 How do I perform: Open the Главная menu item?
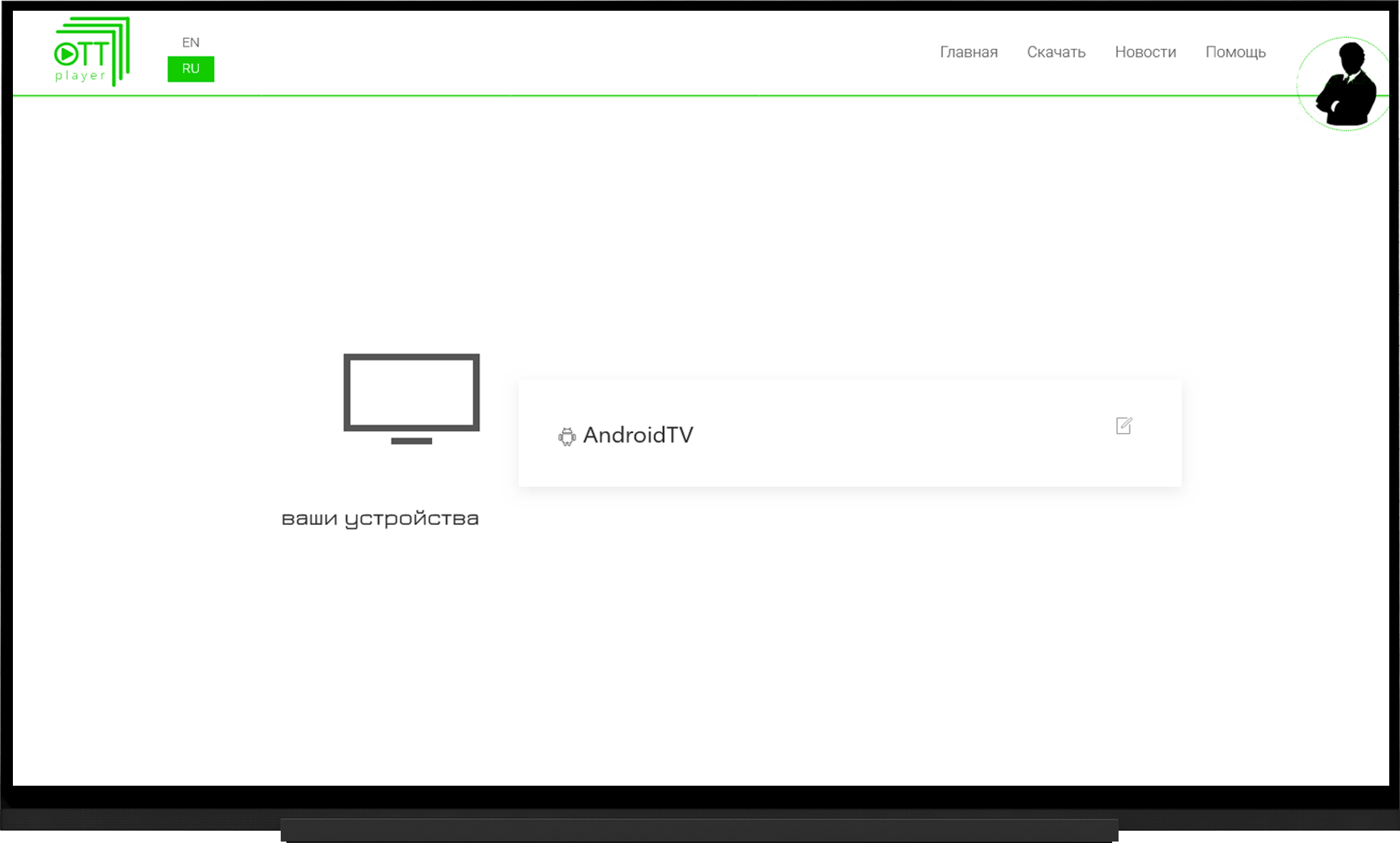pyautogui.click(x=968, y=52)
